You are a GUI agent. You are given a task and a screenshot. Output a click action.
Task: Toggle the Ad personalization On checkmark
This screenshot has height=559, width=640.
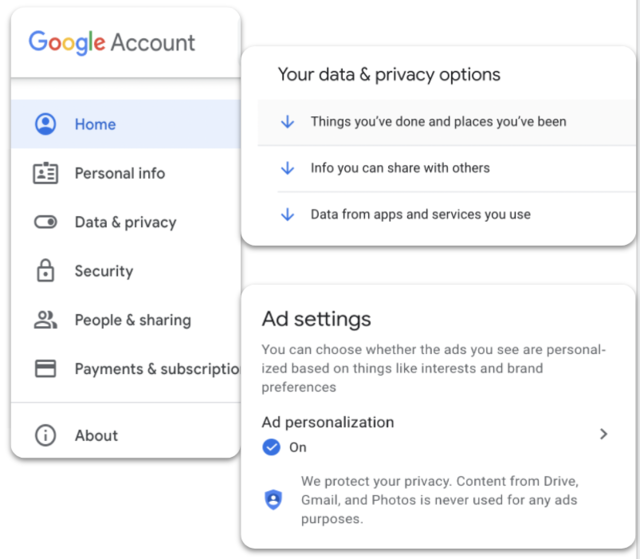point(271,447)
